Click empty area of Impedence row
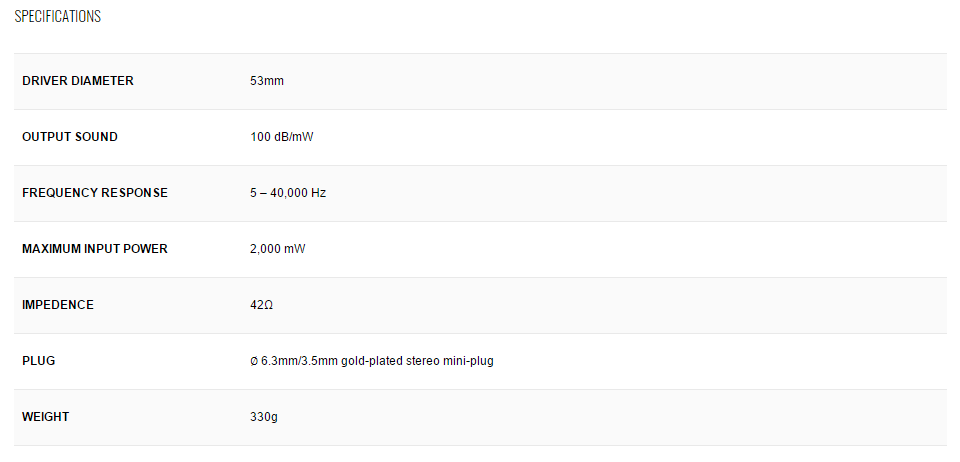The height and width of the screenshot is (462, 960). tap(612, 305)
